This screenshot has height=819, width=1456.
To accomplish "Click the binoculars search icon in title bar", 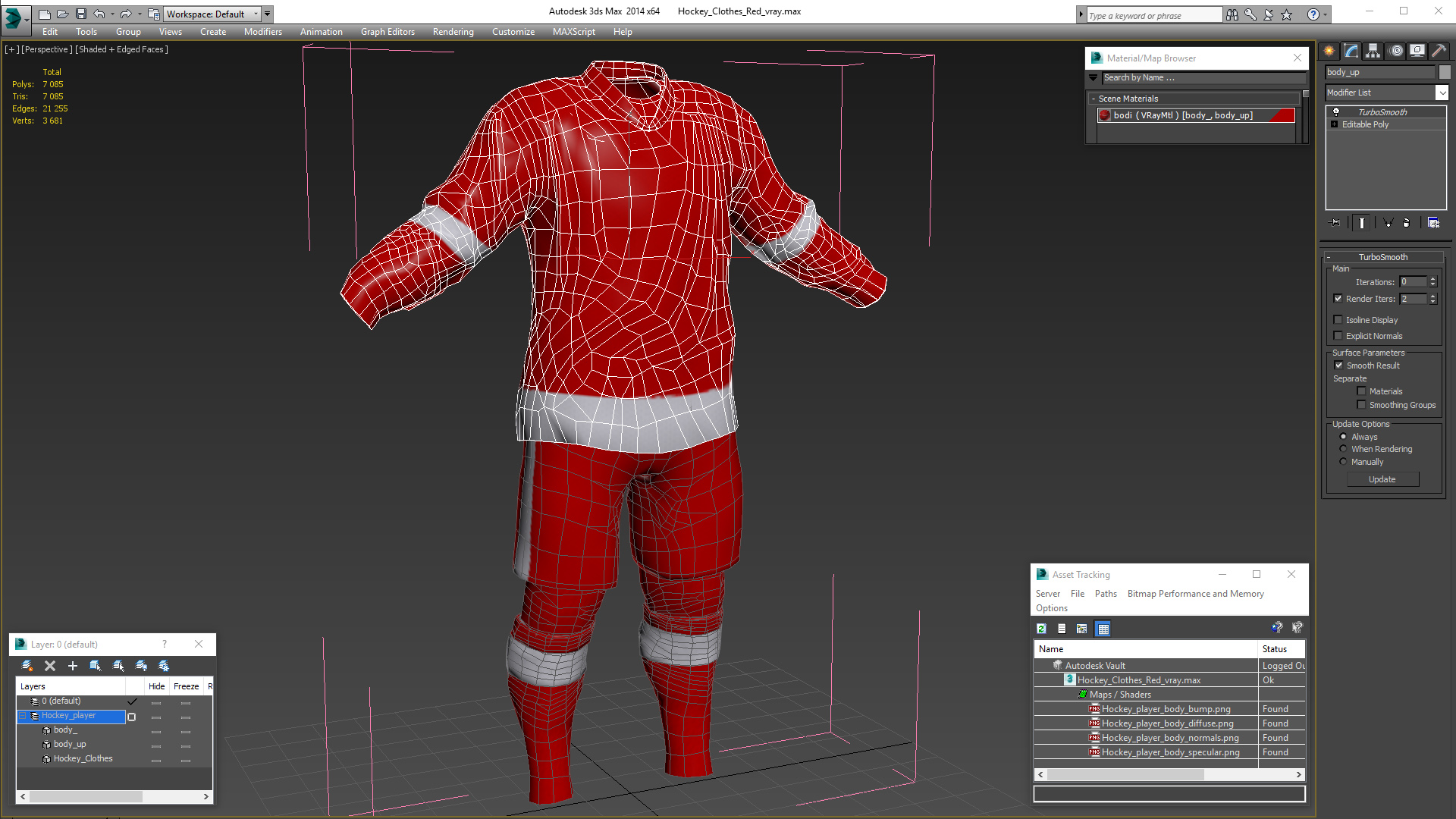I will pos(1232,14).
